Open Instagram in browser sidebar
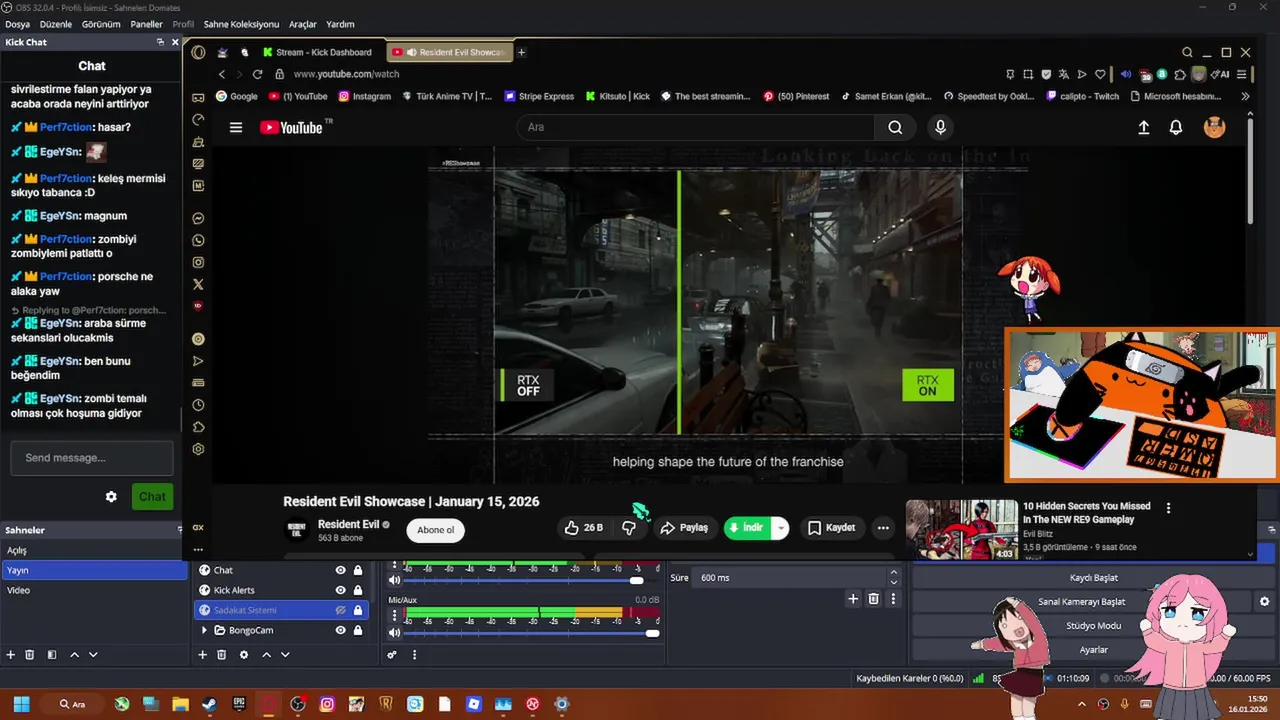Screen dimensions: 1280x720 pos(198,262)
